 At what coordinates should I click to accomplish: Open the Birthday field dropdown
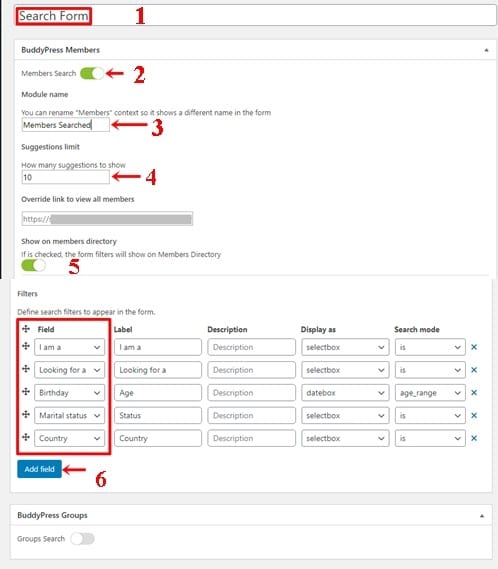click(70, 393)
